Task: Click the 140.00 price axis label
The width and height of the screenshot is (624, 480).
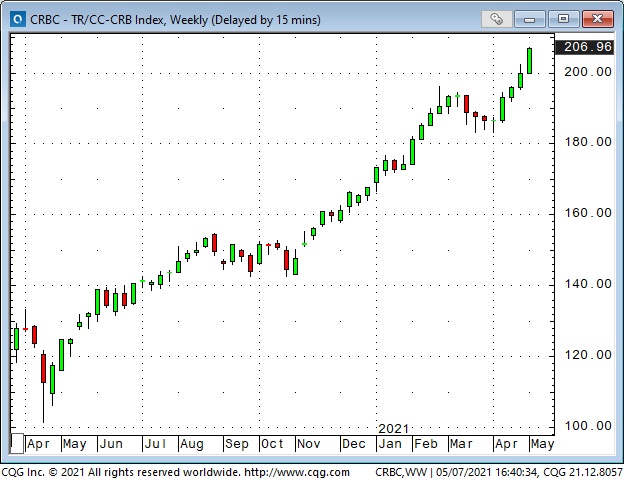Action: tap(587, 284)
